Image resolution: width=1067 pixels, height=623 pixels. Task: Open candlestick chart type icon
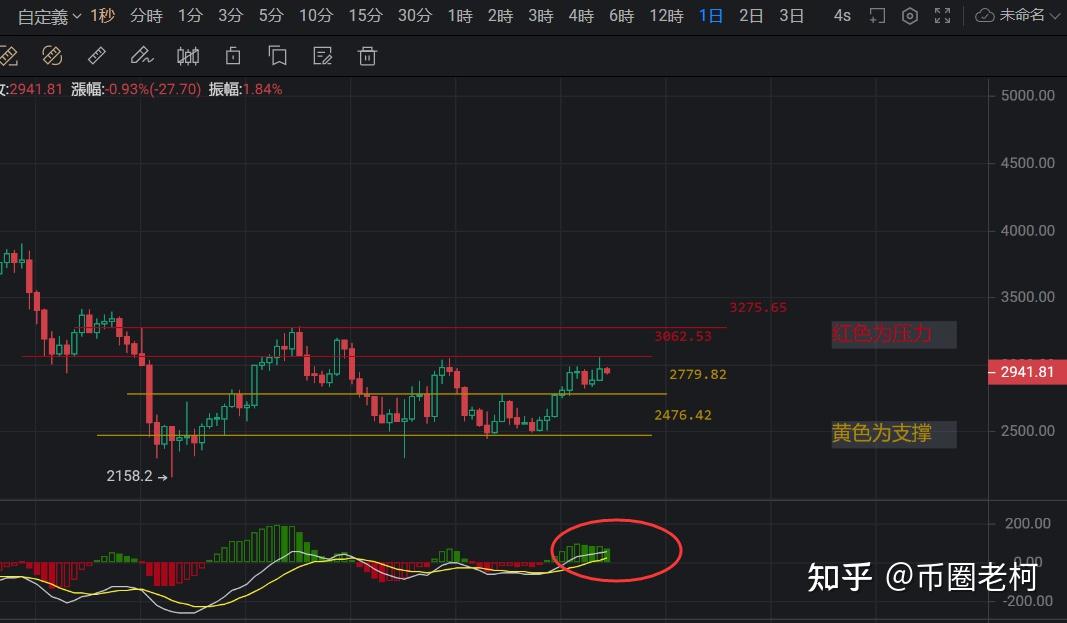188,56
